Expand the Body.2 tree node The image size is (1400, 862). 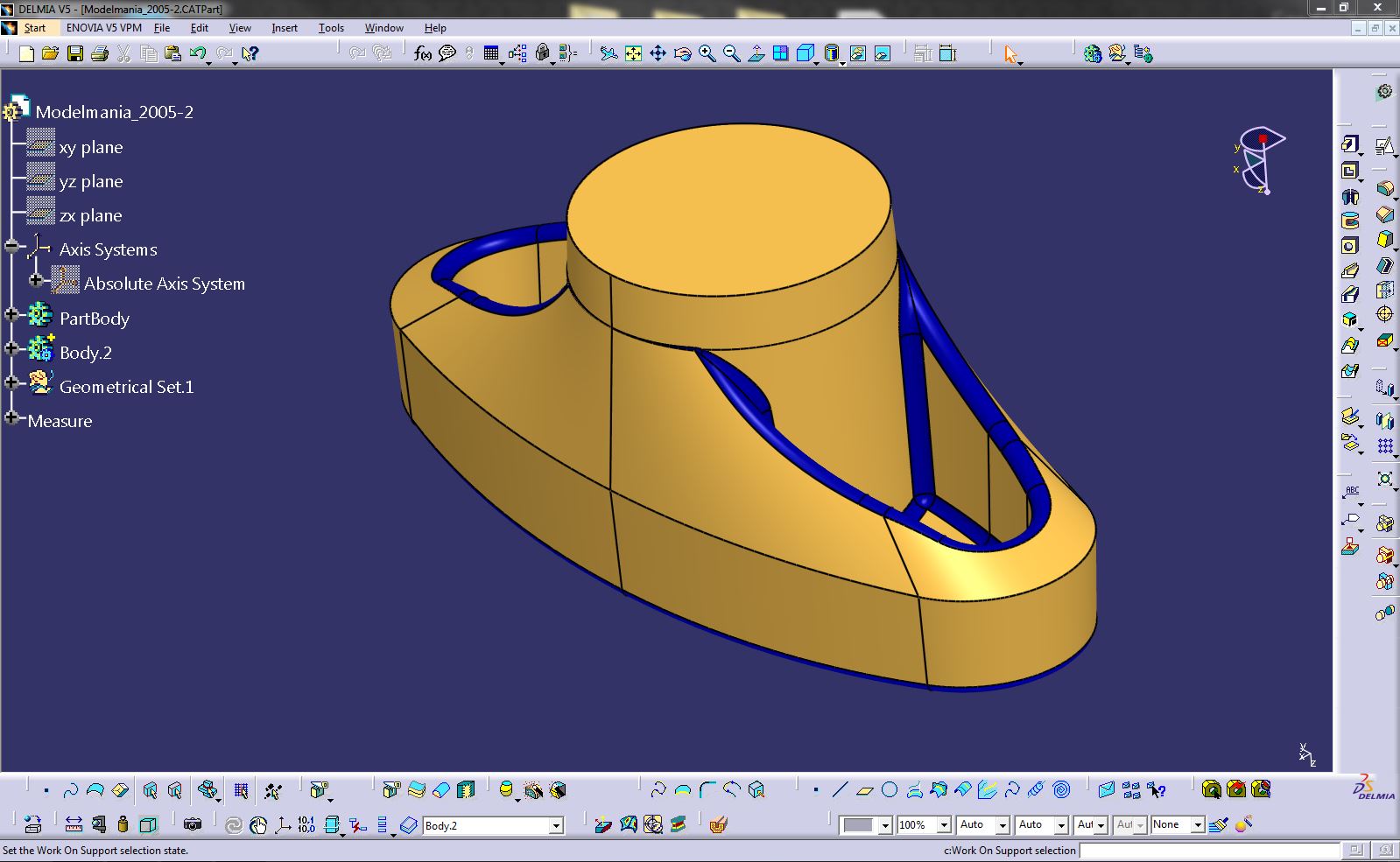tap(11, 348)
